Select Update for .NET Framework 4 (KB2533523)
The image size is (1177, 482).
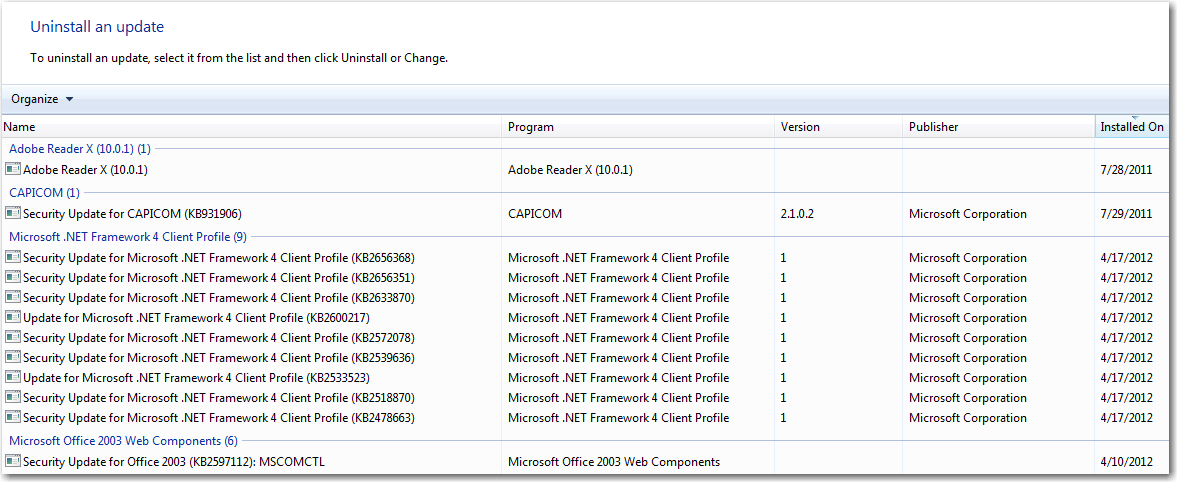(x=197, y=377)
